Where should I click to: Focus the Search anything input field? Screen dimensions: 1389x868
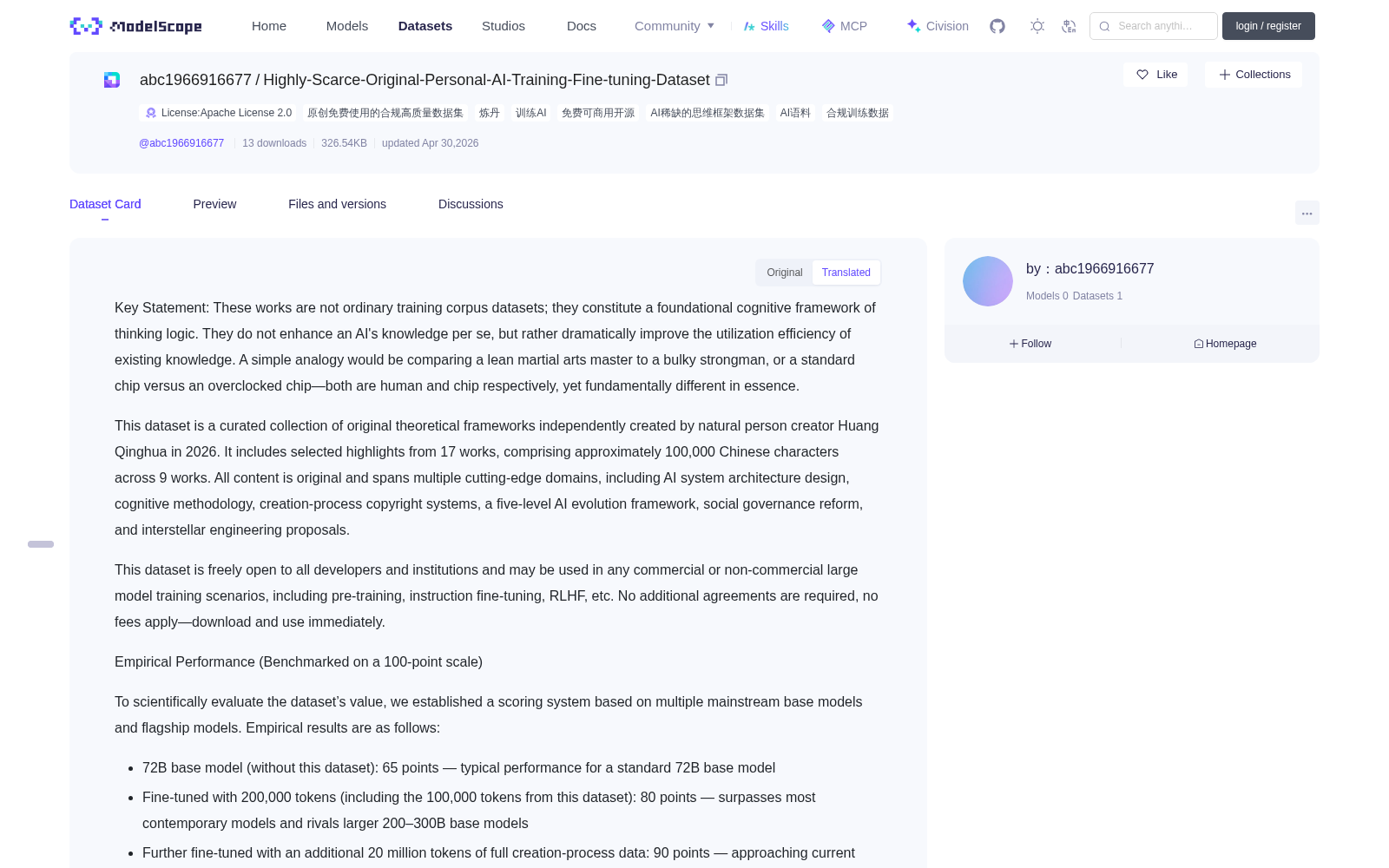(x=1154, y=26)
